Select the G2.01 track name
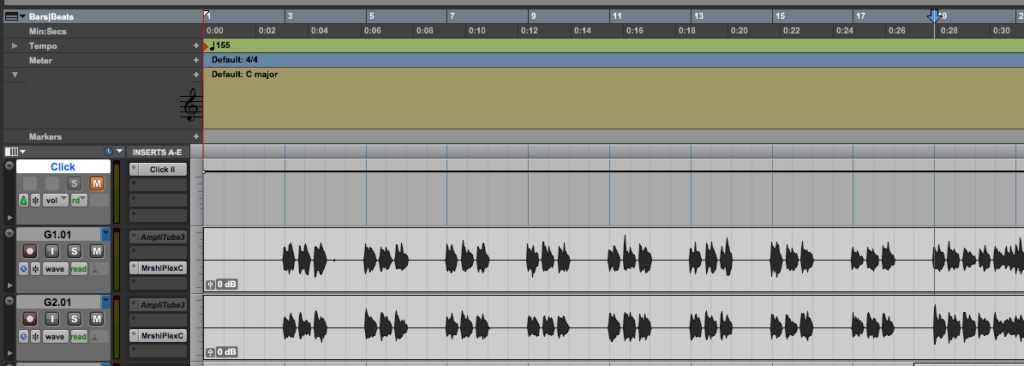Image resolution: width=1024 pixels, height=366 pixels. (x=57, y=302)
